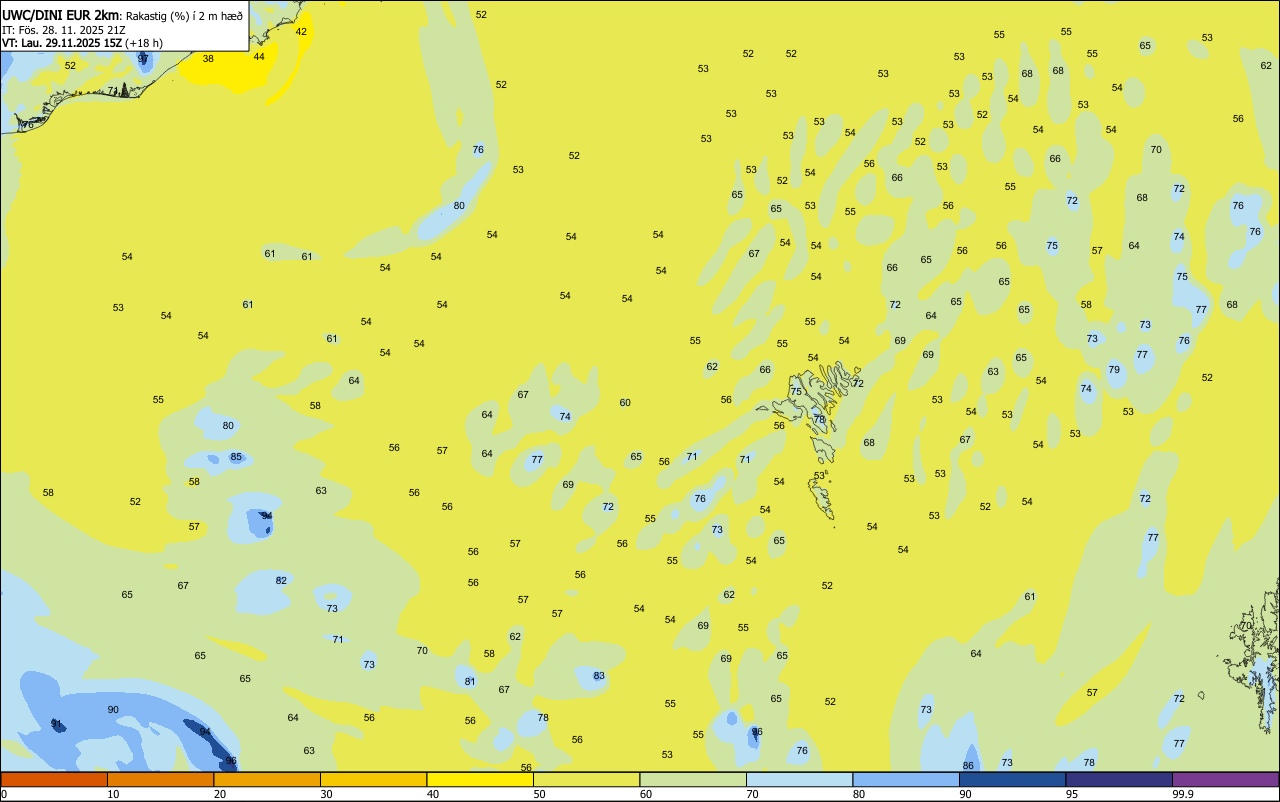The height and width of the screenshot is (802, 1280).
Task: Click the dark orange 0–10 legend color block
Action: pos(54,779)
